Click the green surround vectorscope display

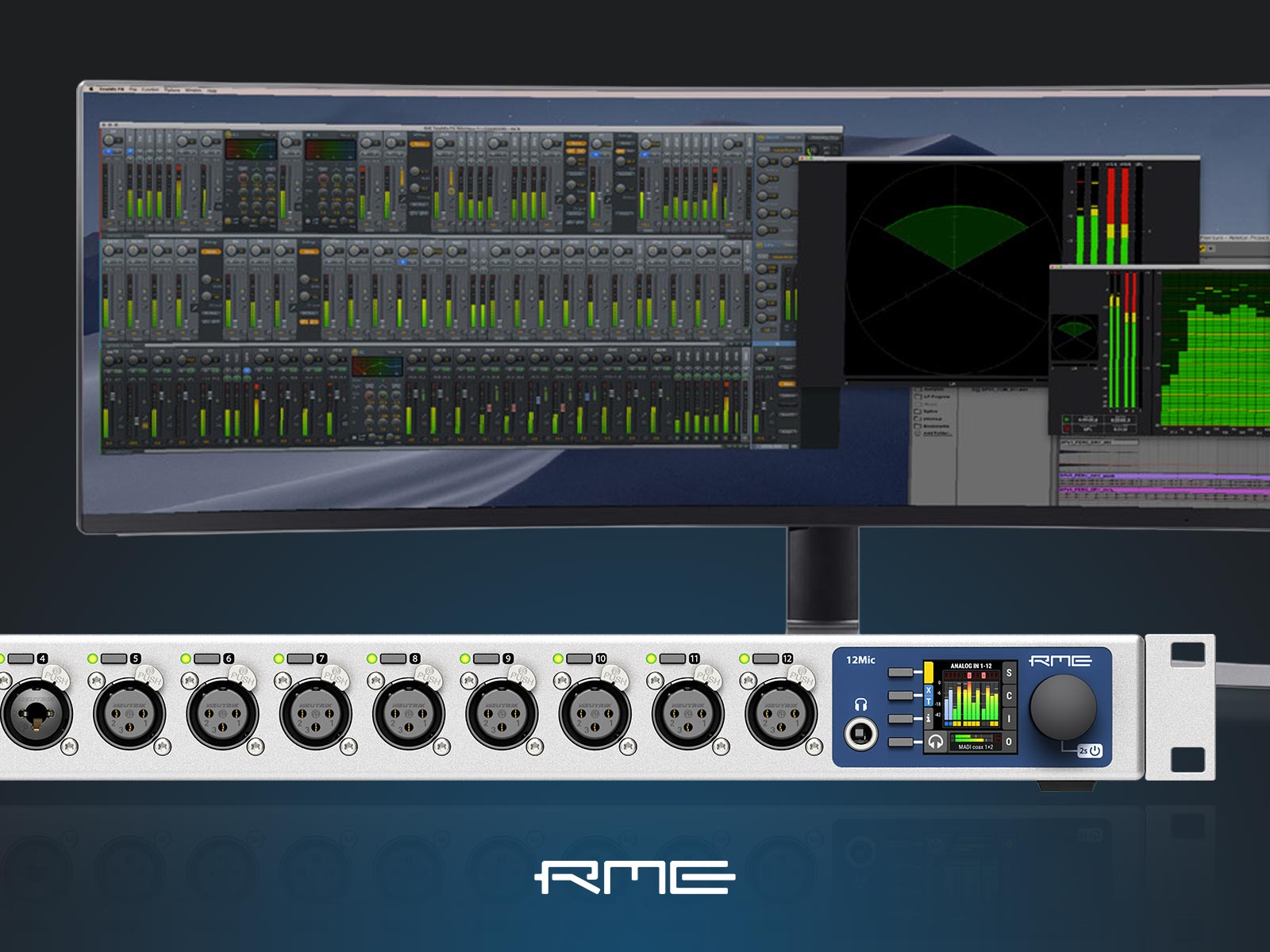[952, 270]
